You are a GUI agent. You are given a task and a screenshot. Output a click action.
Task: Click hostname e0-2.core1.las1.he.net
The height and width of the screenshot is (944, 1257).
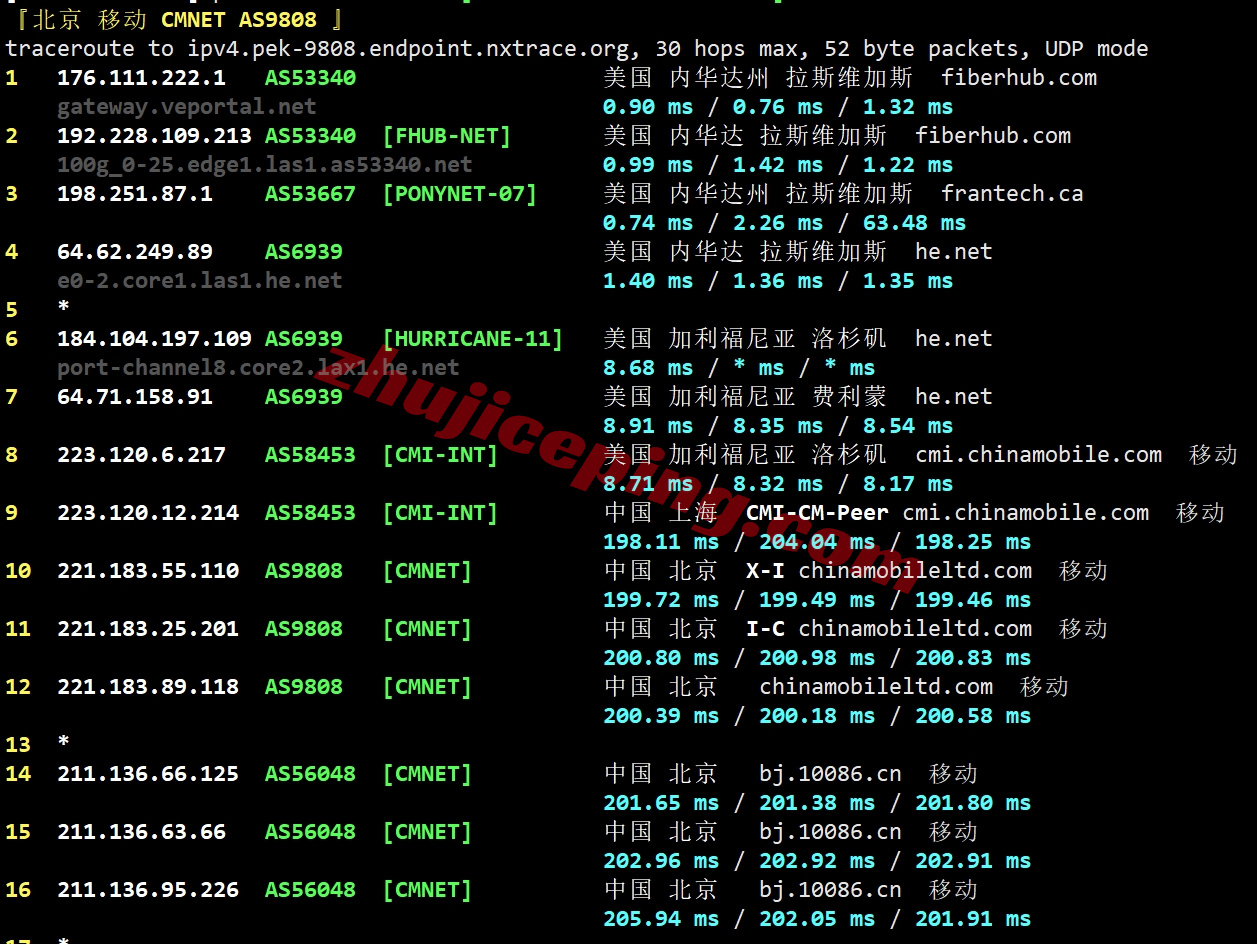click(x=199, y=280)
